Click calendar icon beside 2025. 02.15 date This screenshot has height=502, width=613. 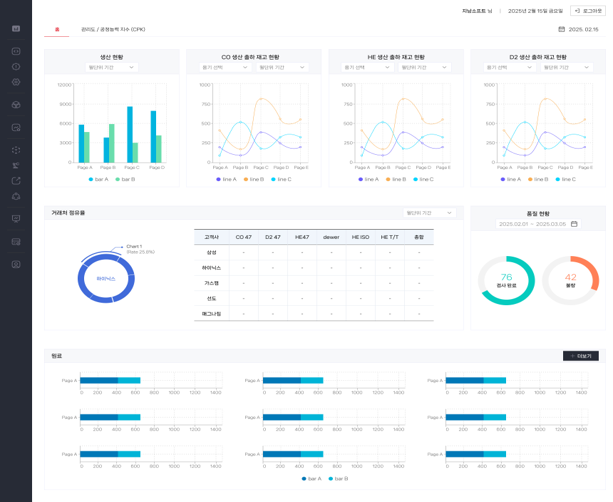562,29
